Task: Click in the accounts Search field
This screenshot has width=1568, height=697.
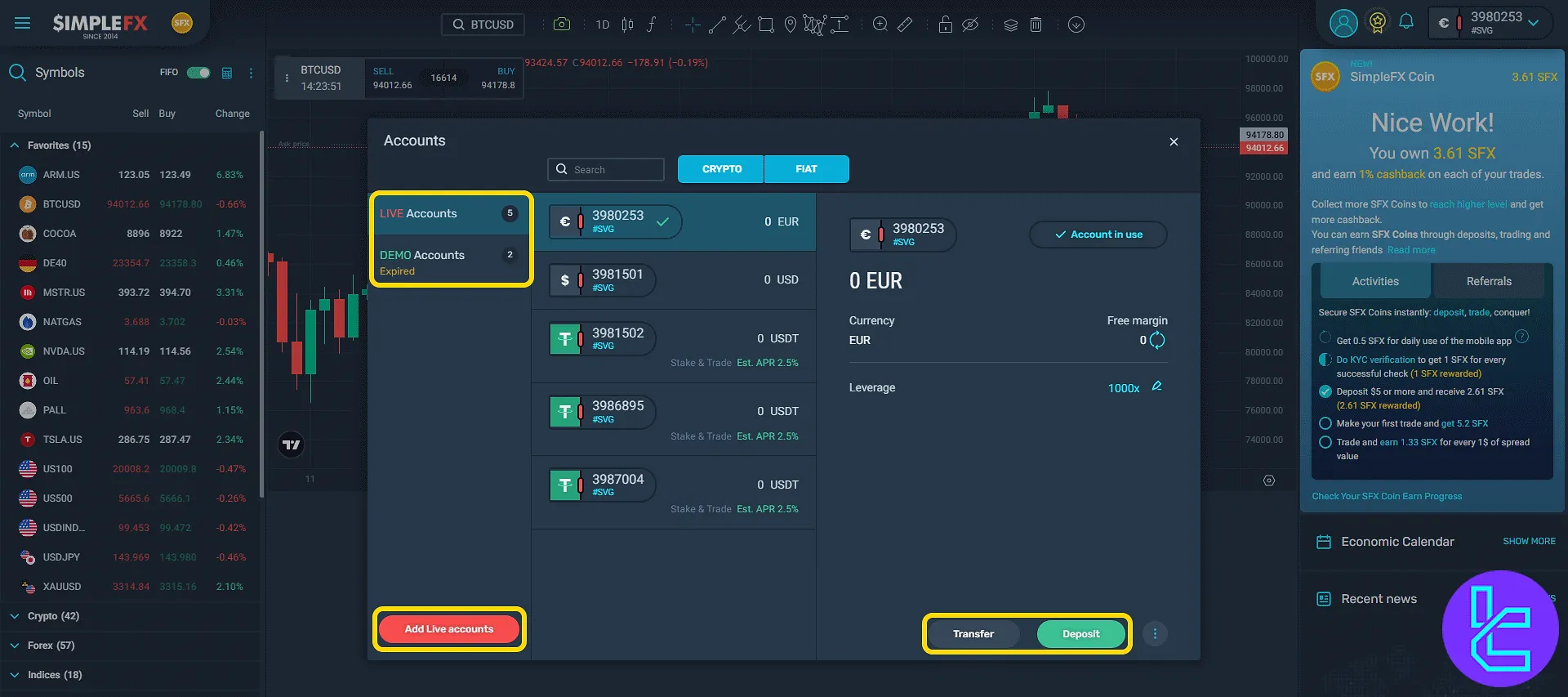Action: coord(606,169)
